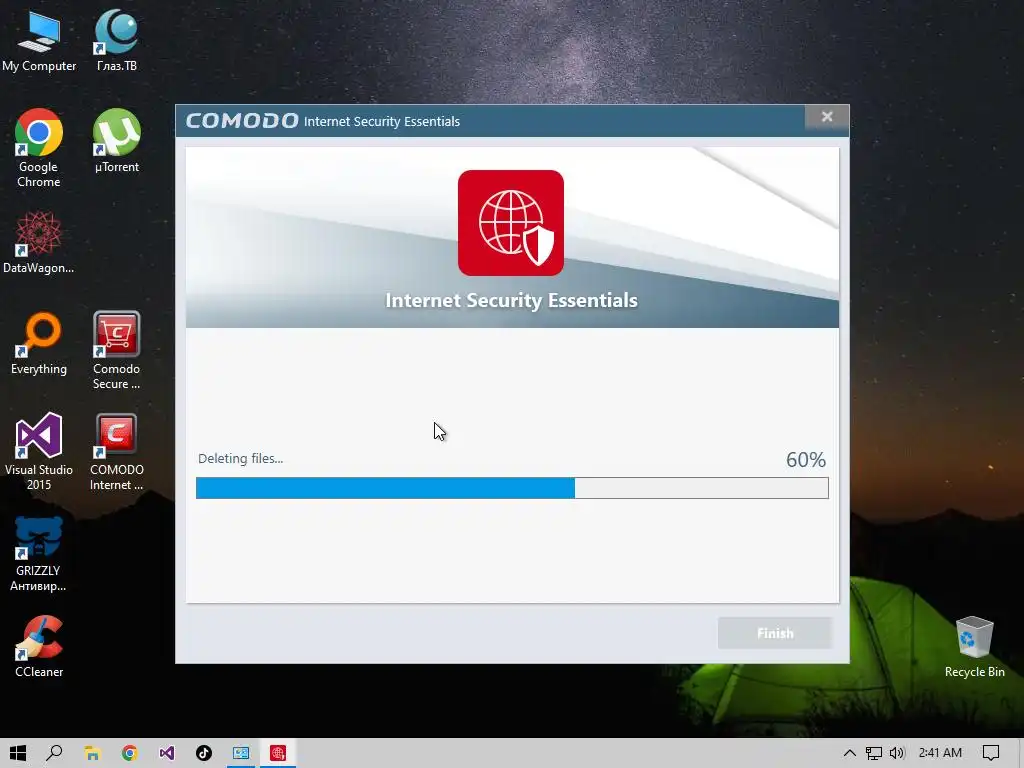1024x768 pixels.
Task: Open notification action center
Action: [991, 753]
